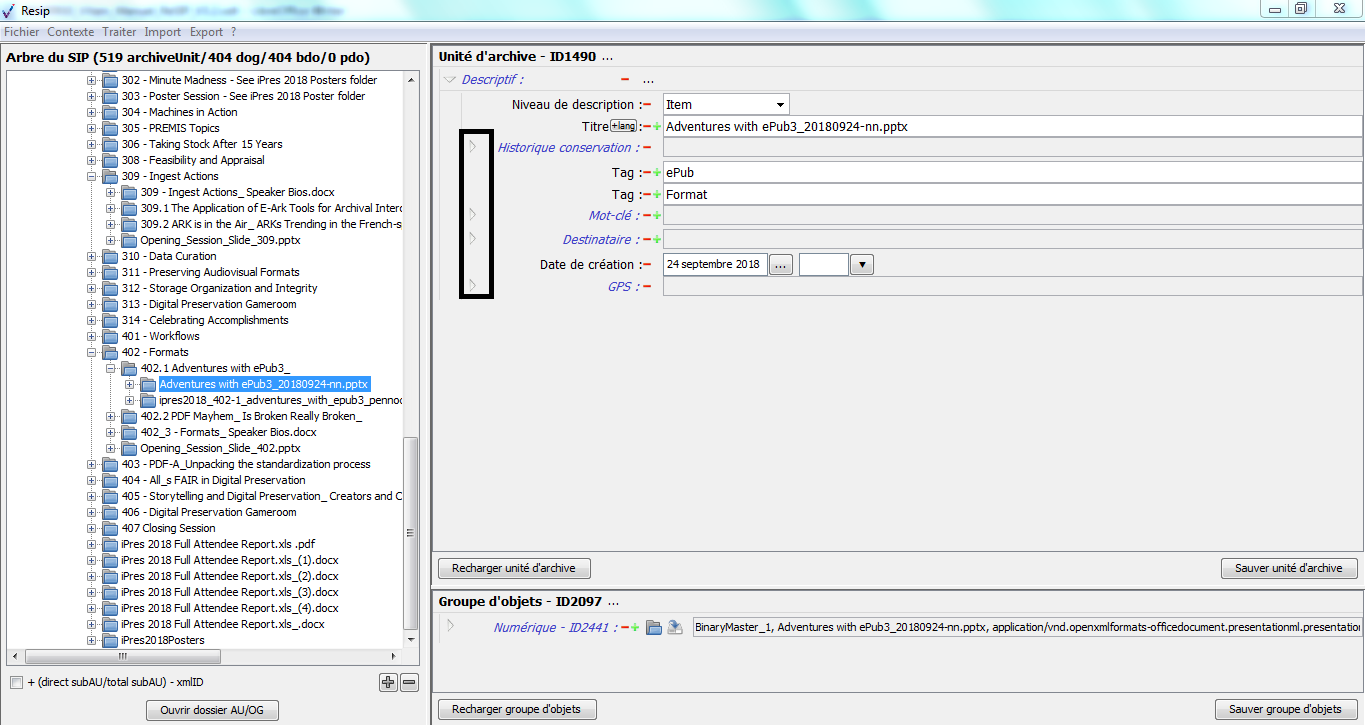Image resolution: width=1365 pixels, height=725 pixels.
Task: Open the Export menu
Action: pyautogui.click(x=206, y=32)
